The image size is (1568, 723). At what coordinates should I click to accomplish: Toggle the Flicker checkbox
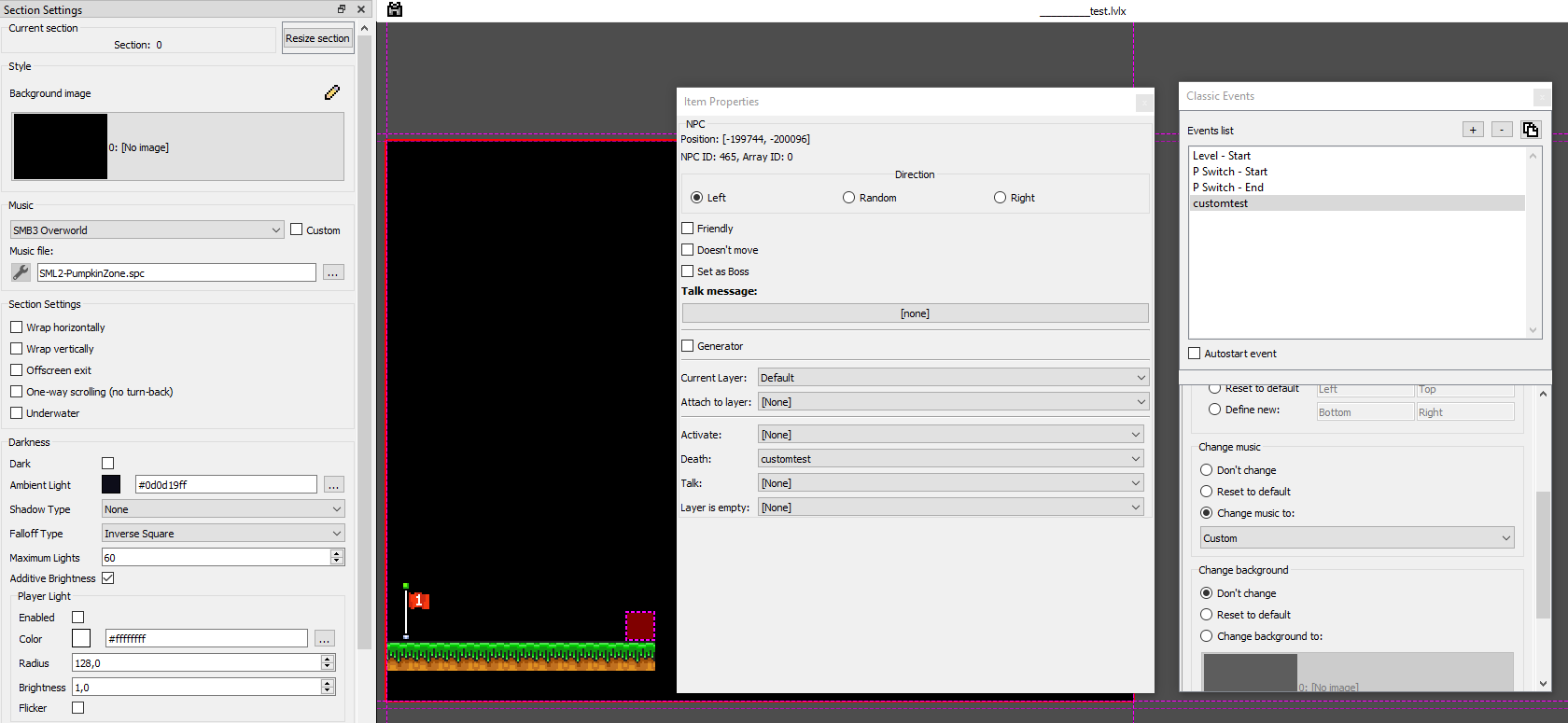[x=77, y=707]
